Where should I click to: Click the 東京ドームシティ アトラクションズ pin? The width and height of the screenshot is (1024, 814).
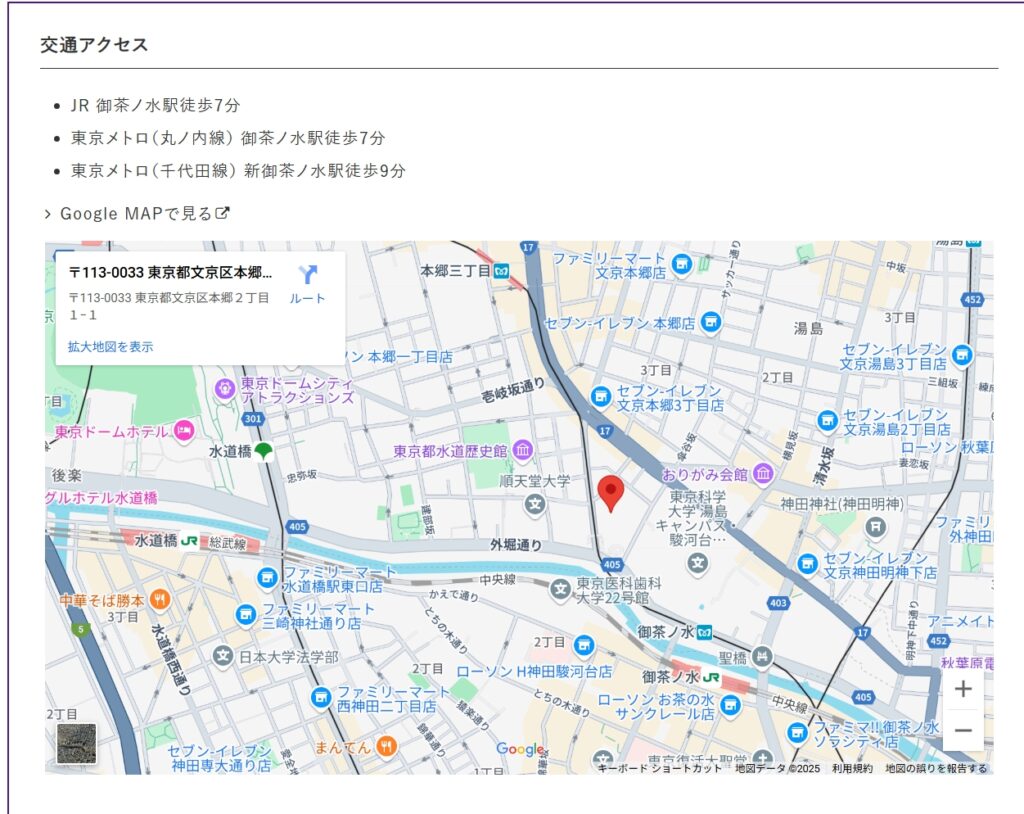(x=225, y=389)
